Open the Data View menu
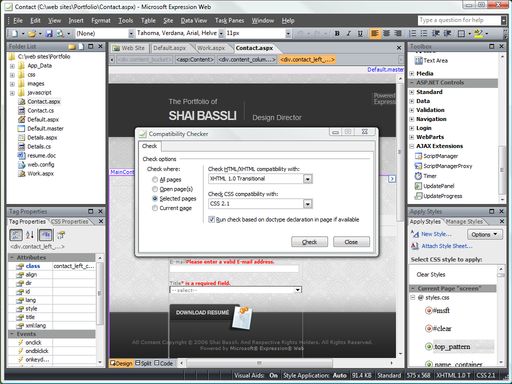512x384 pixels. (194, 21)
